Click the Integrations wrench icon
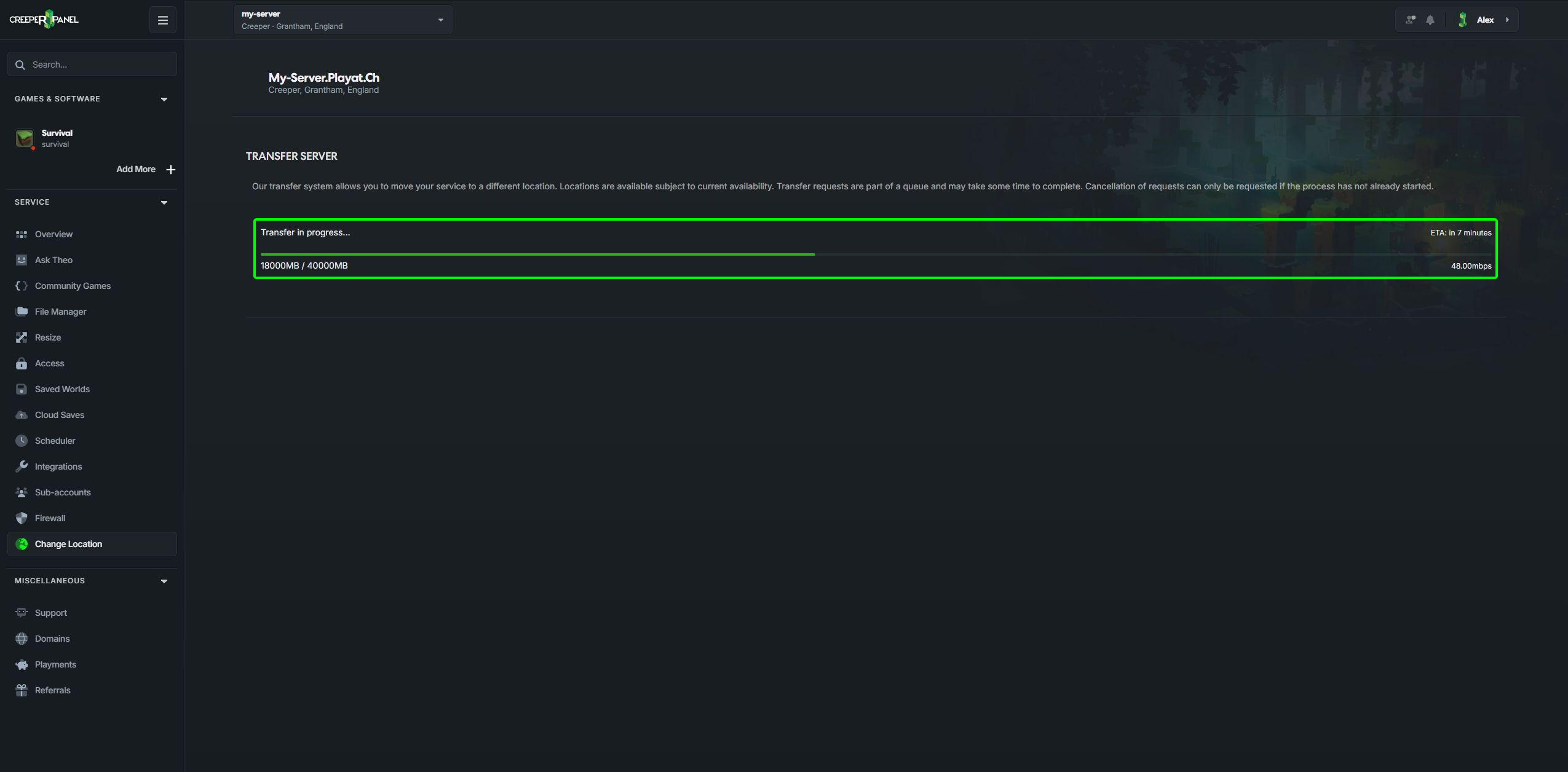1568x772 pixels. click(x=22, y=467)
